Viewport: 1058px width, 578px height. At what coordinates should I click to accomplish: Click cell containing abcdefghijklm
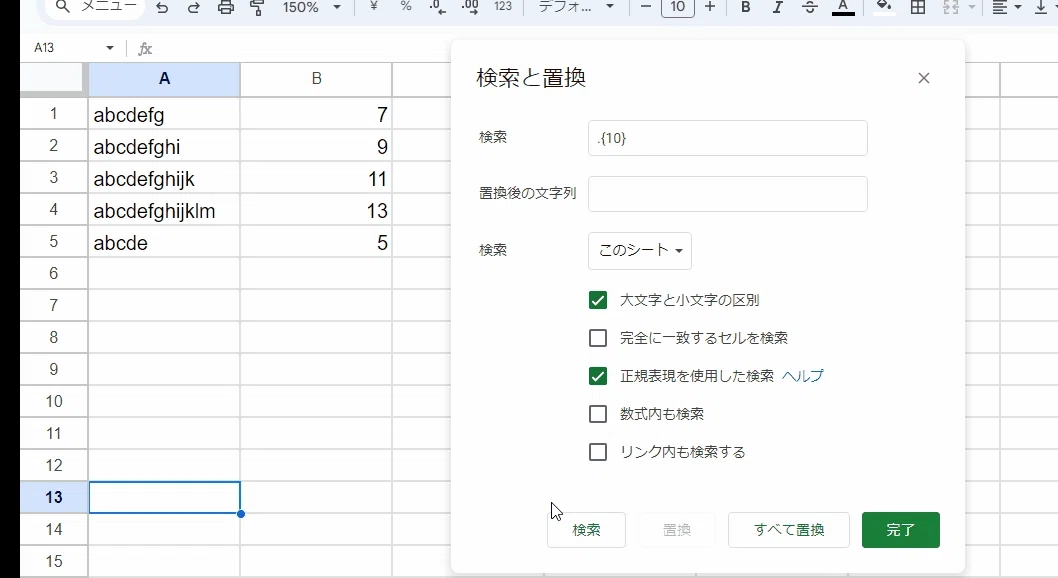(x=164, y=210)
